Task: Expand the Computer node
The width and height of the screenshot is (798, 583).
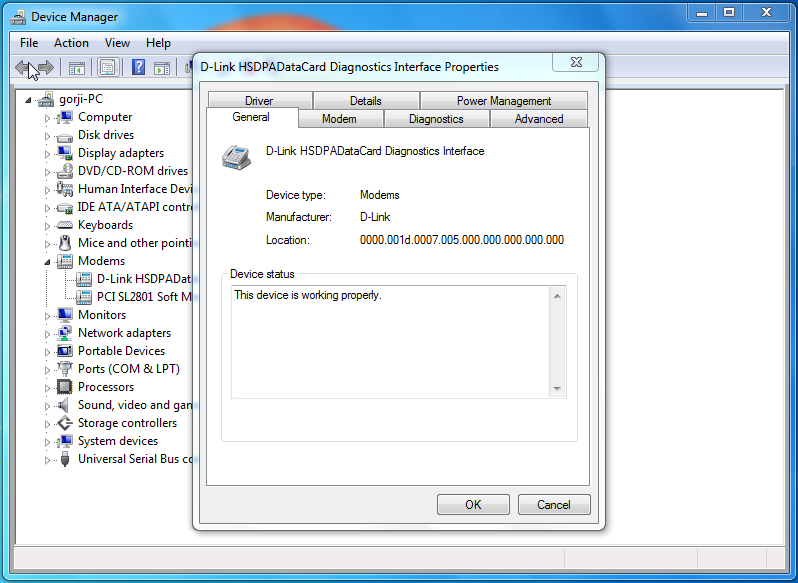Action: [x=47, y=119]
